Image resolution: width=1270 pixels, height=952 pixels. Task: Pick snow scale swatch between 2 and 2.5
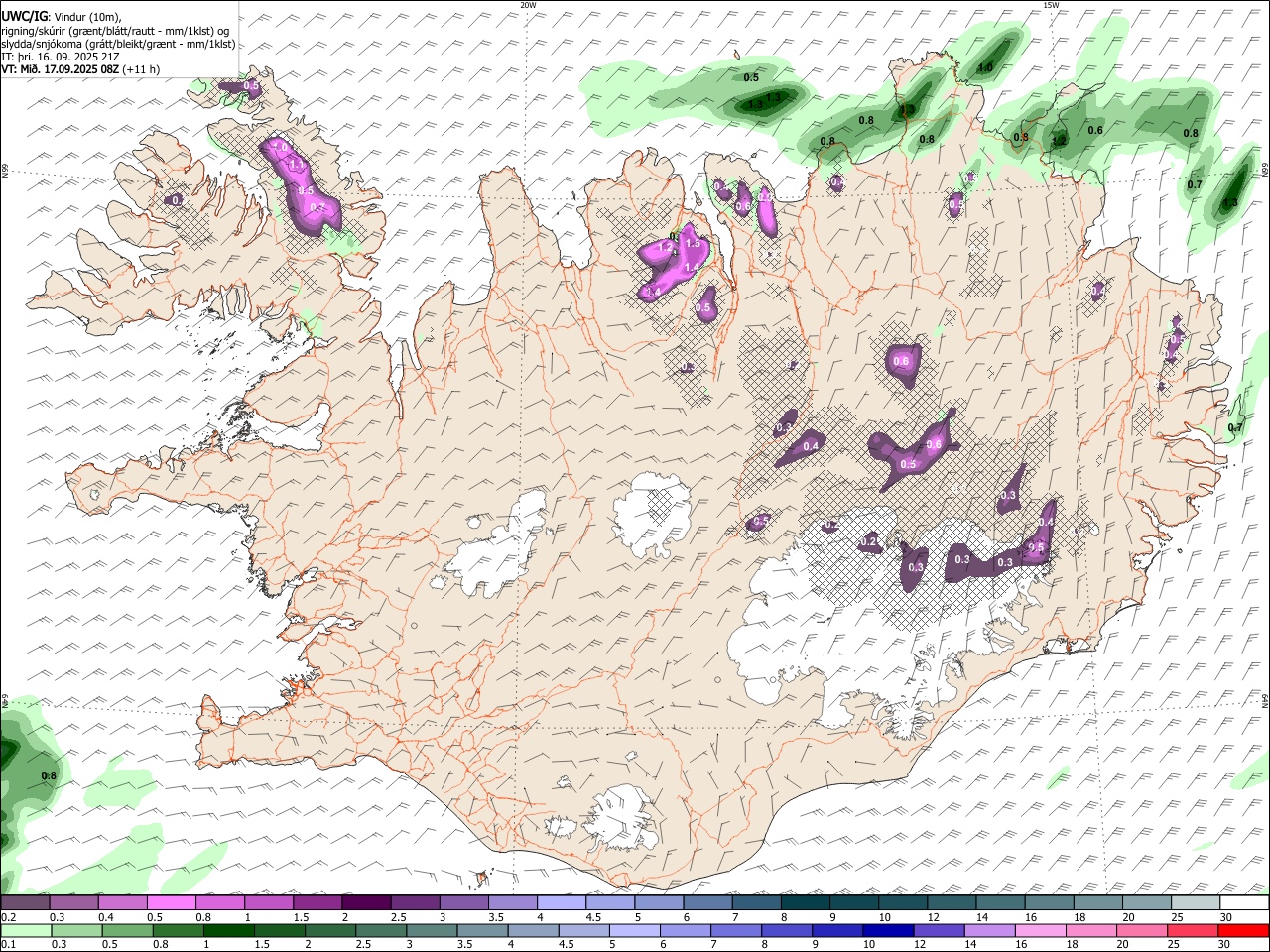(366, 903)
